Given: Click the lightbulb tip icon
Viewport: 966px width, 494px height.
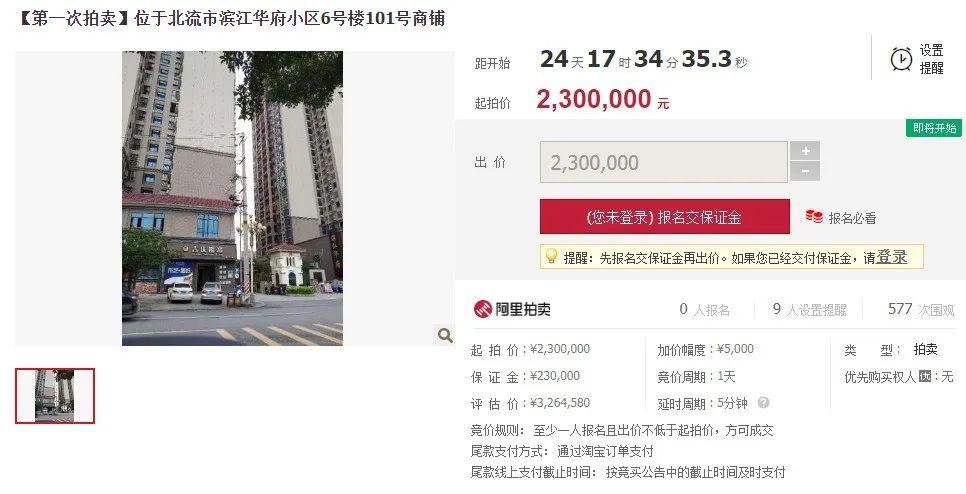Looking at the screenshot, I should (x=551, y=256).
